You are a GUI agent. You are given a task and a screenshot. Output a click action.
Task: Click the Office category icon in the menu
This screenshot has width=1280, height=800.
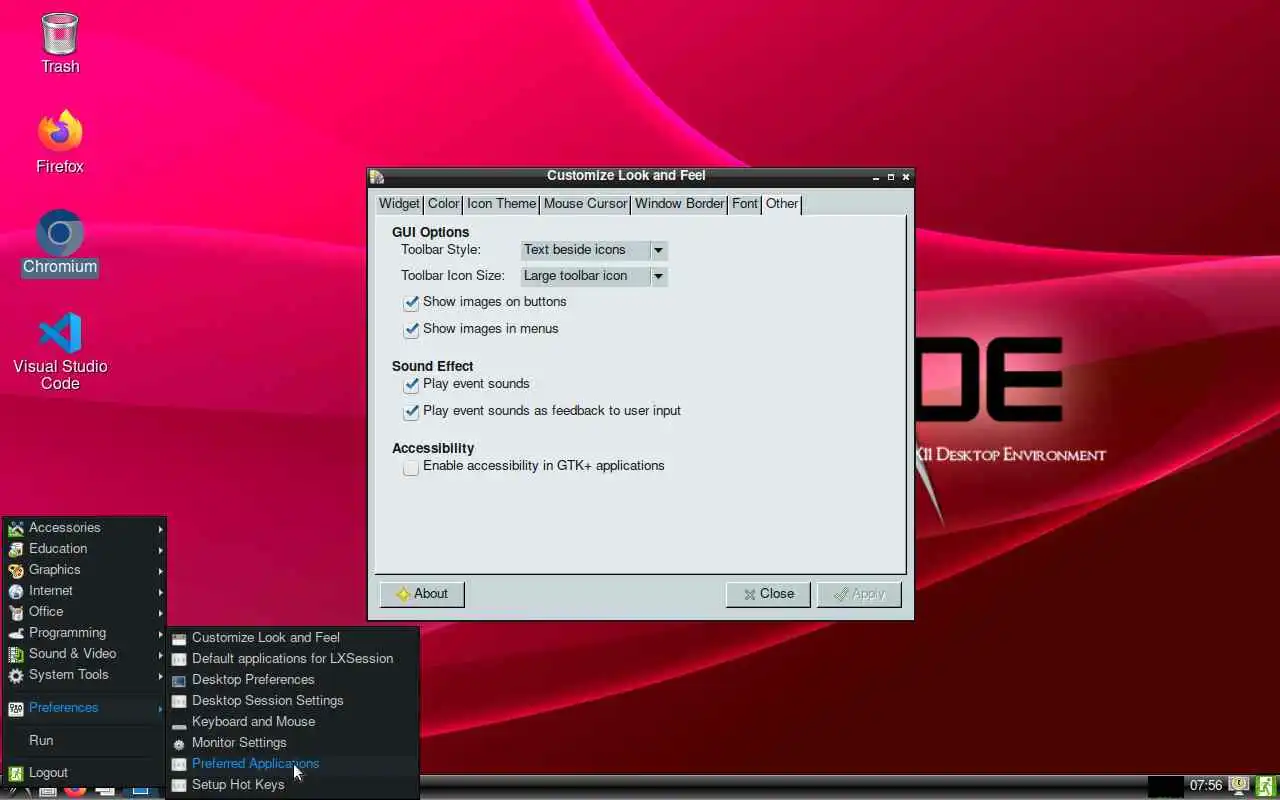tap(15, 612)
